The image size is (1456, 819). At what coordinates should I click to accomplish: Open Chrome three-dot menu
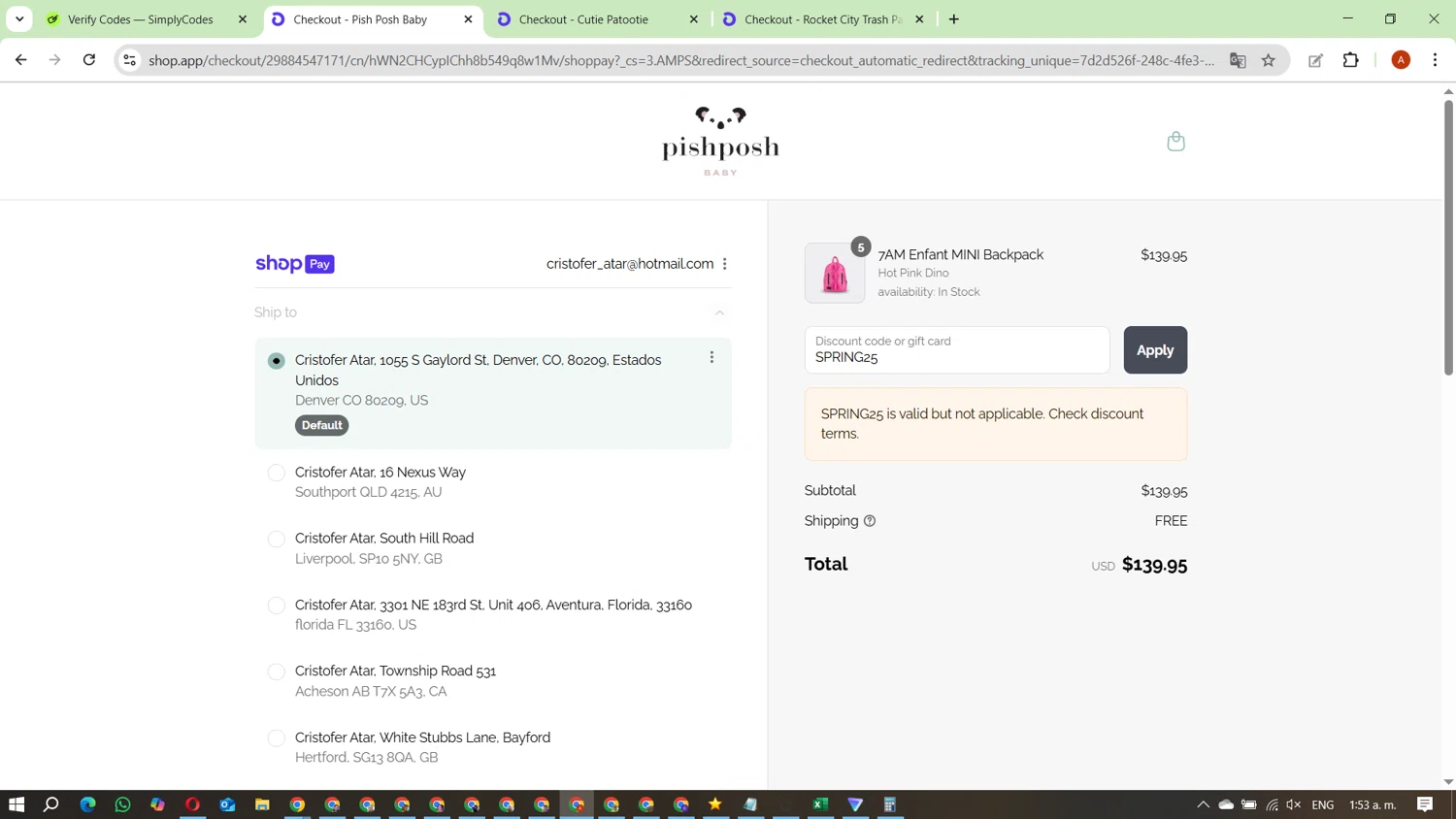pos(1435,60)
